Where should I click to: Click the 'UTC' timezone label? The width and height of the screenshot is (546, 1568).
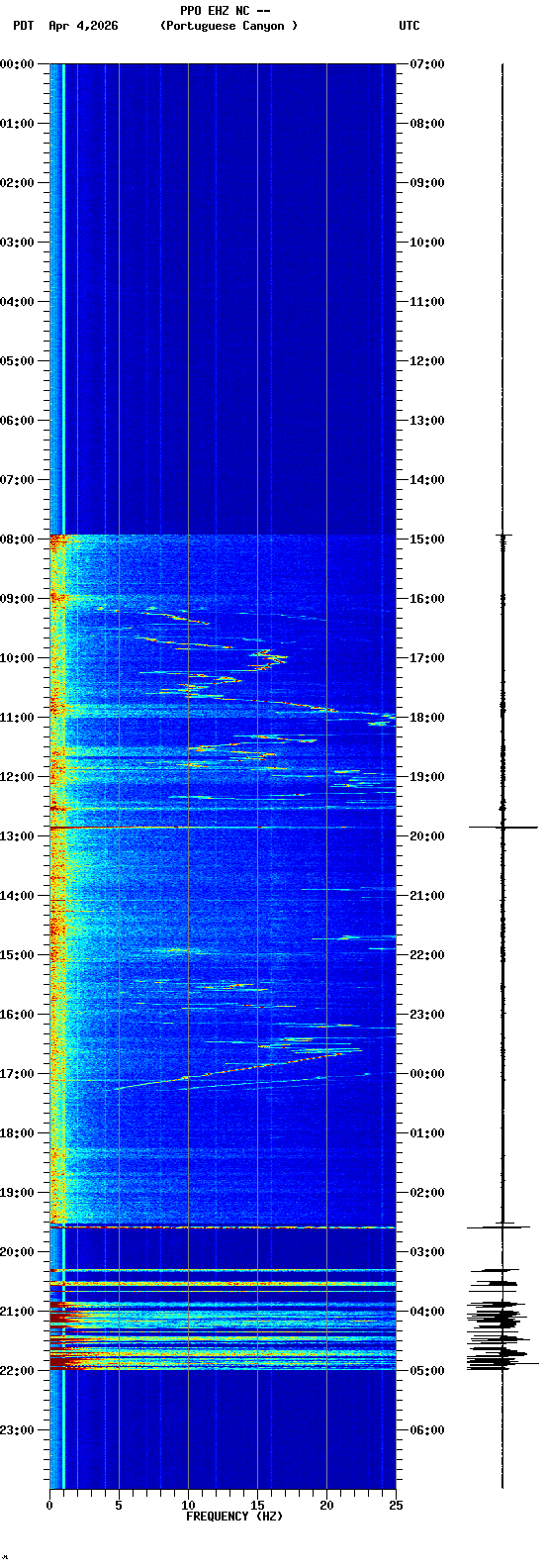409,26
